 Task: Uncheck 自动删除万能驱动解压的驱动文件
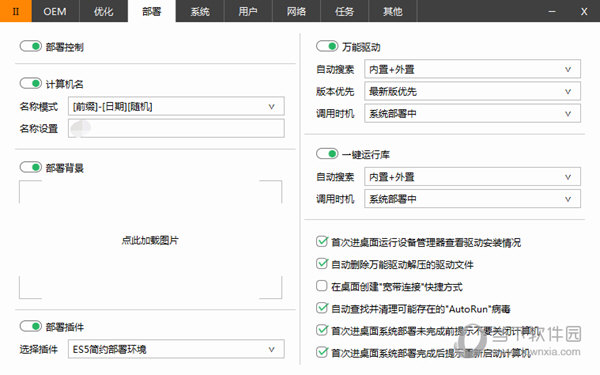point(322,264)
